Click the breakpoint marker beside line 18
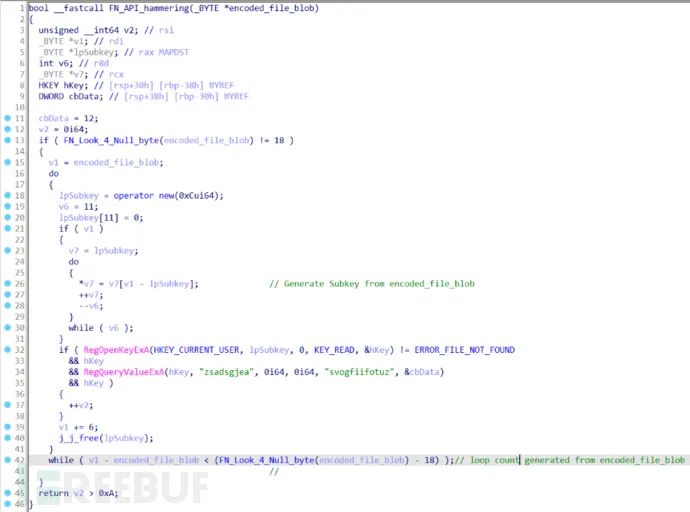The height and width of the screenshot is (512, 690). [7, 195]
